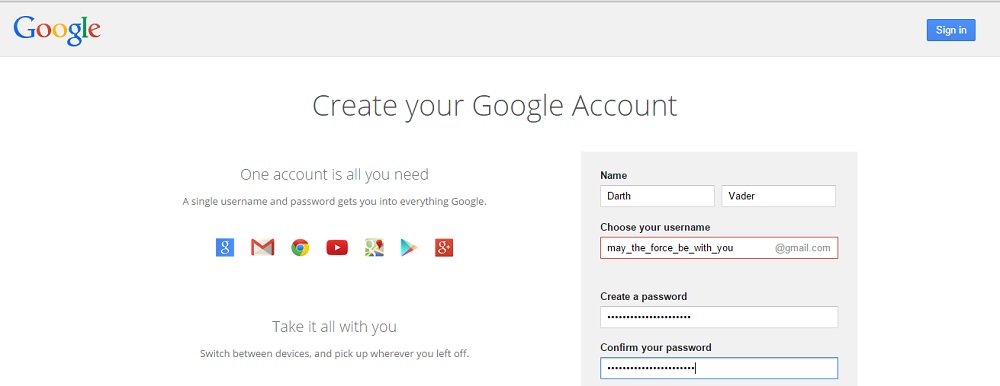This screenshot has height=386, width=1000.
Task: Click the Take it all with you heading
Action: [334, 327]
